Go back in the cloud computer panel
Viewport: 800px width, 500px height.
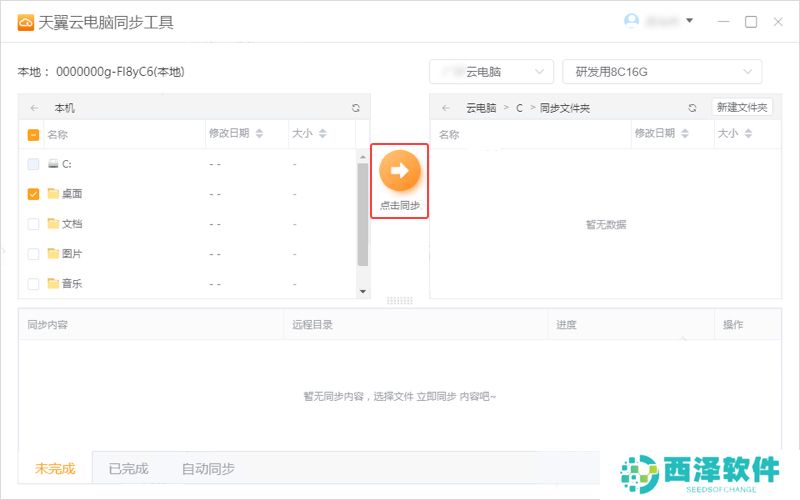pyautogui.click(x=446, y=108)
